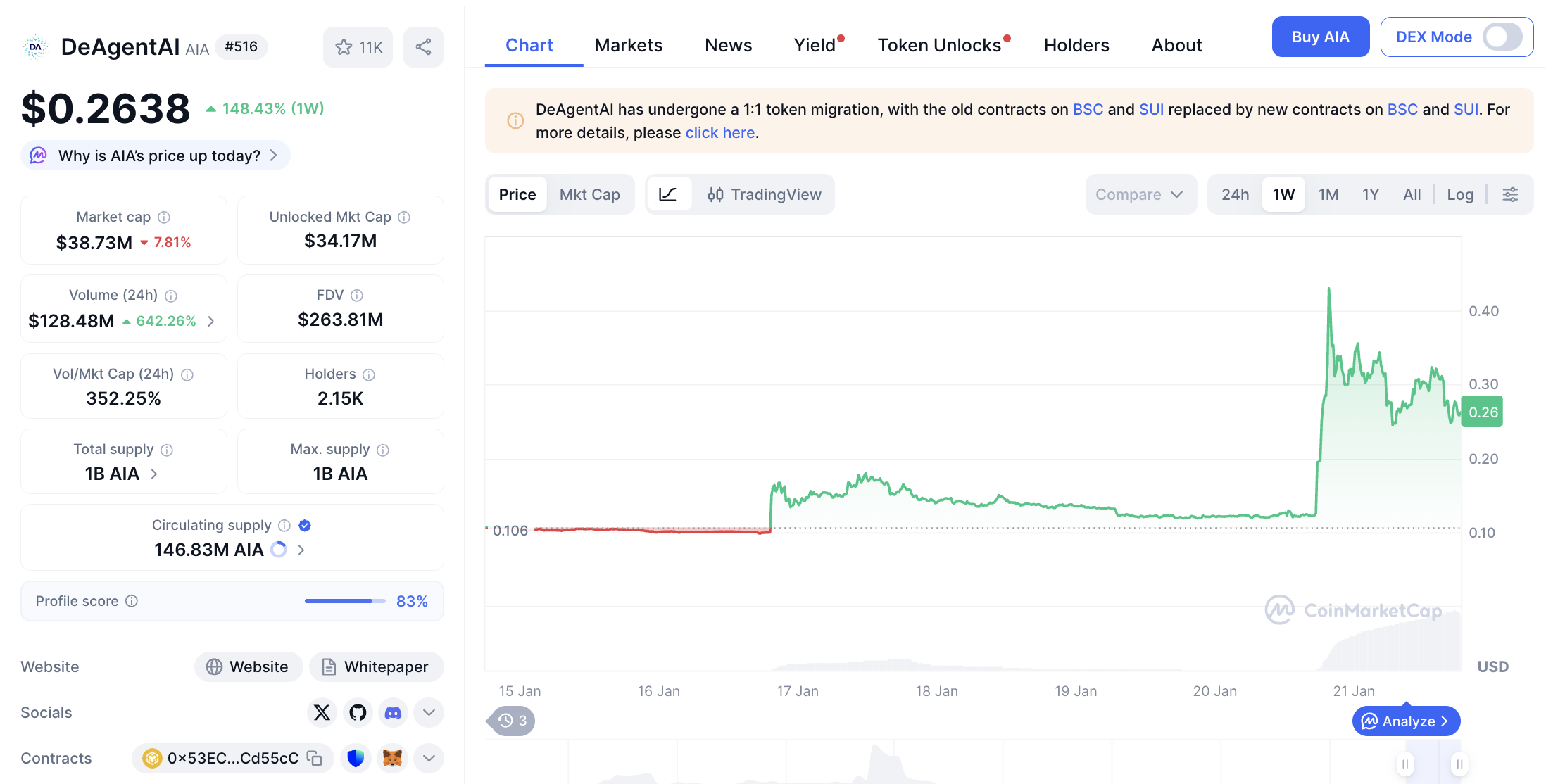
Task: Click the Buy AIA button
Action: (1320, 37)
